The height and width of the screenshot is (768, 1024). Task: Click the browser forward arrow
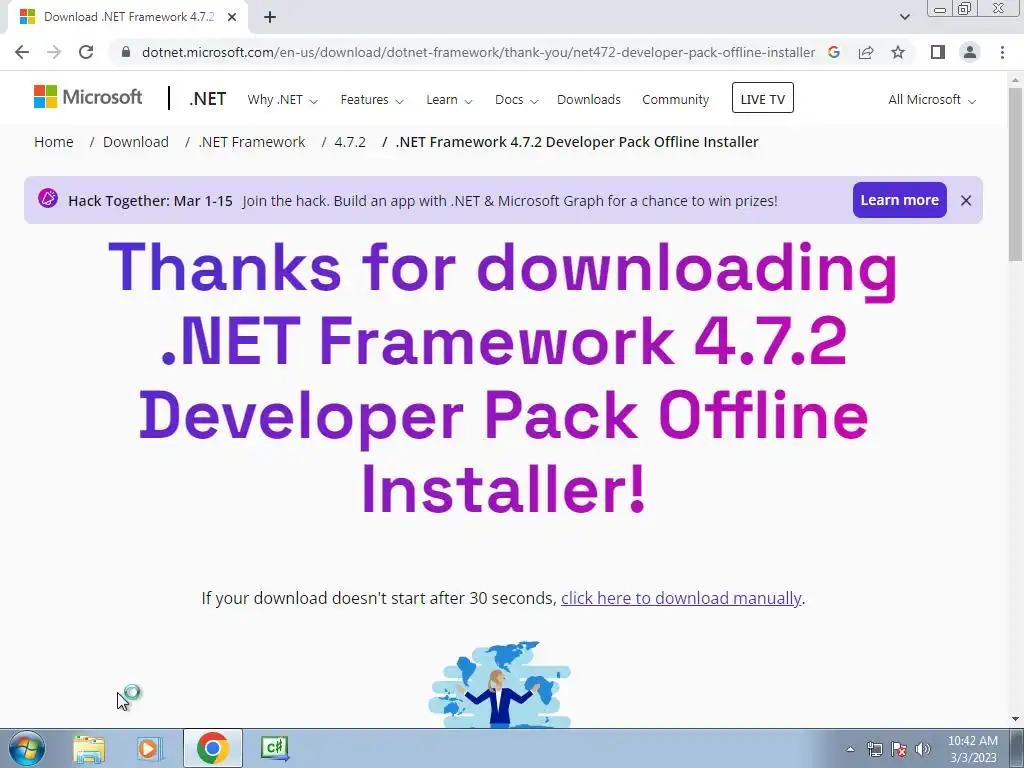[54, 52]
